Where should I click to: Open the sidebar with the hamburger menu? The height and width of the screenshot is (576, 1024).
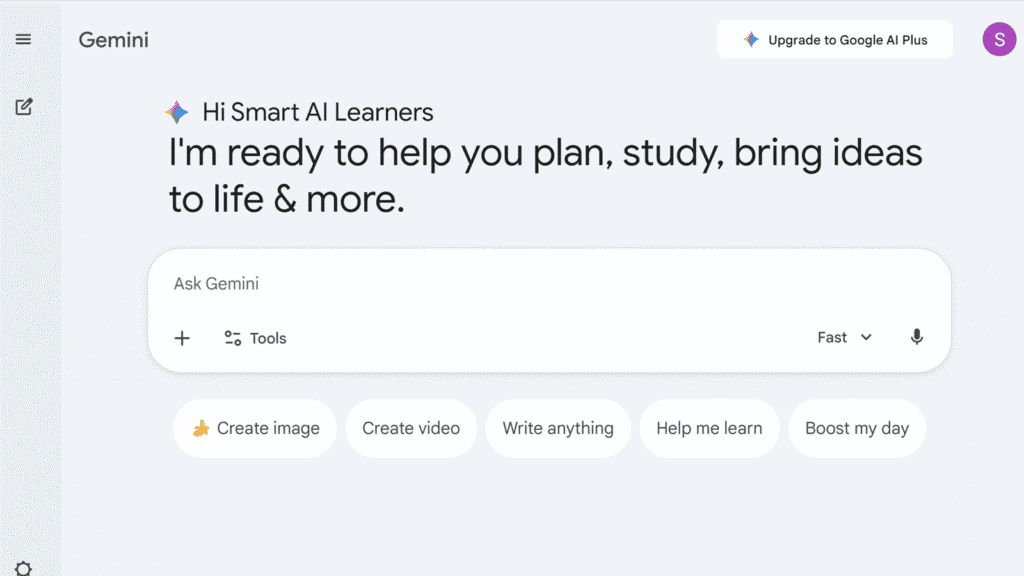[x=23, y=39]
